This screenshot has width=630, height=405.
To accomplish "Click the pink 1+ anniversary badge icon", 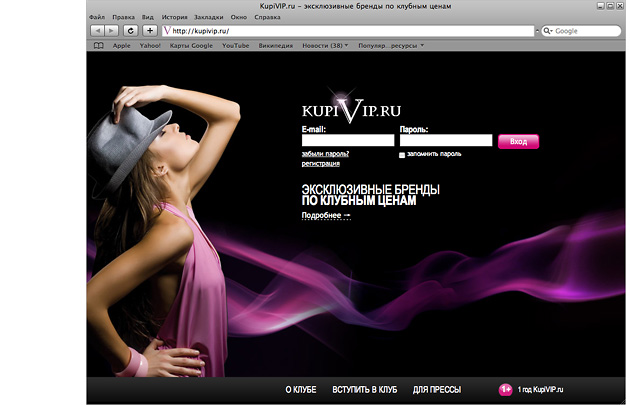I will (505, 388).
